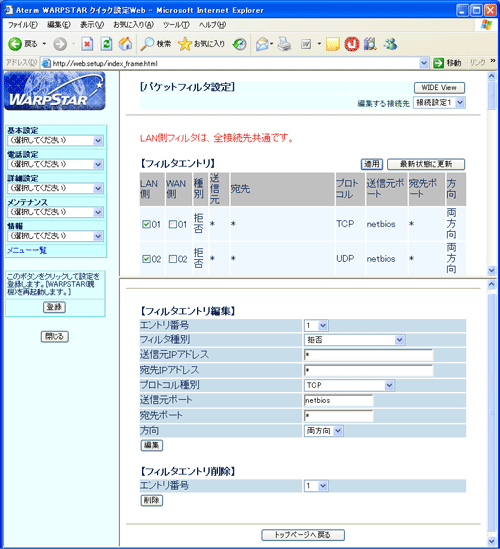Click the lower frame vertical scrollbar

[x=492, y=413]
